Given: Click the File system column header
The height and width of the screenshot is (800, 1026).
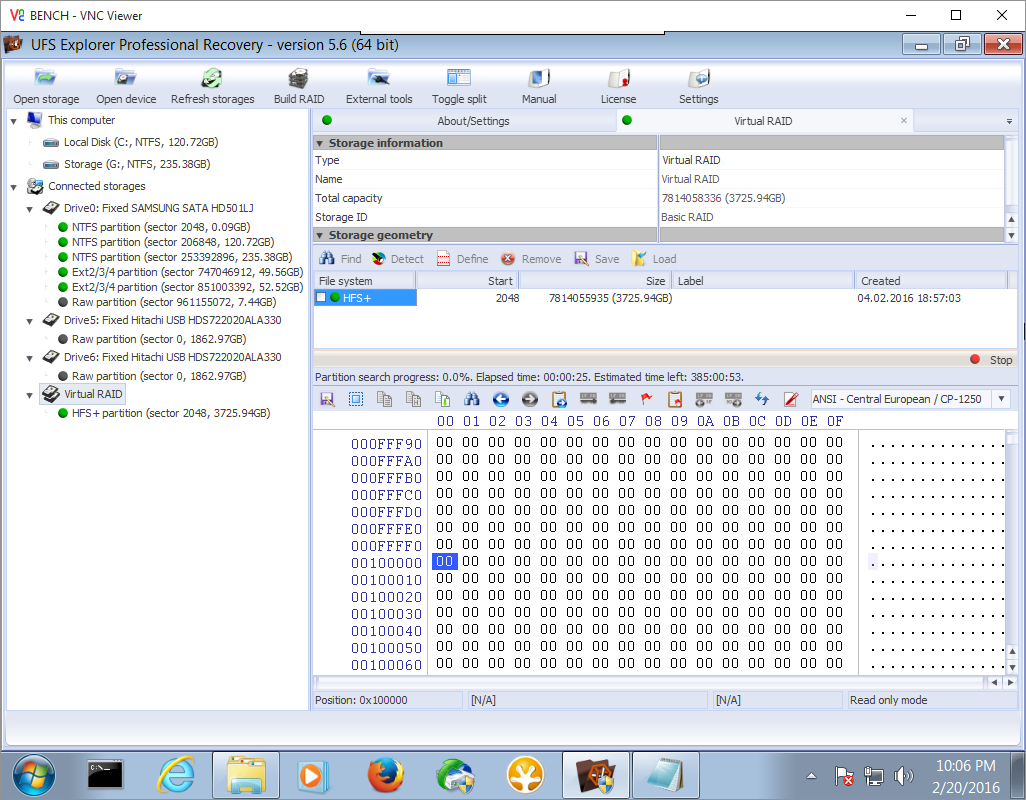Looking at the screenshot, I should pyautogui.click(x=364, y=281).
